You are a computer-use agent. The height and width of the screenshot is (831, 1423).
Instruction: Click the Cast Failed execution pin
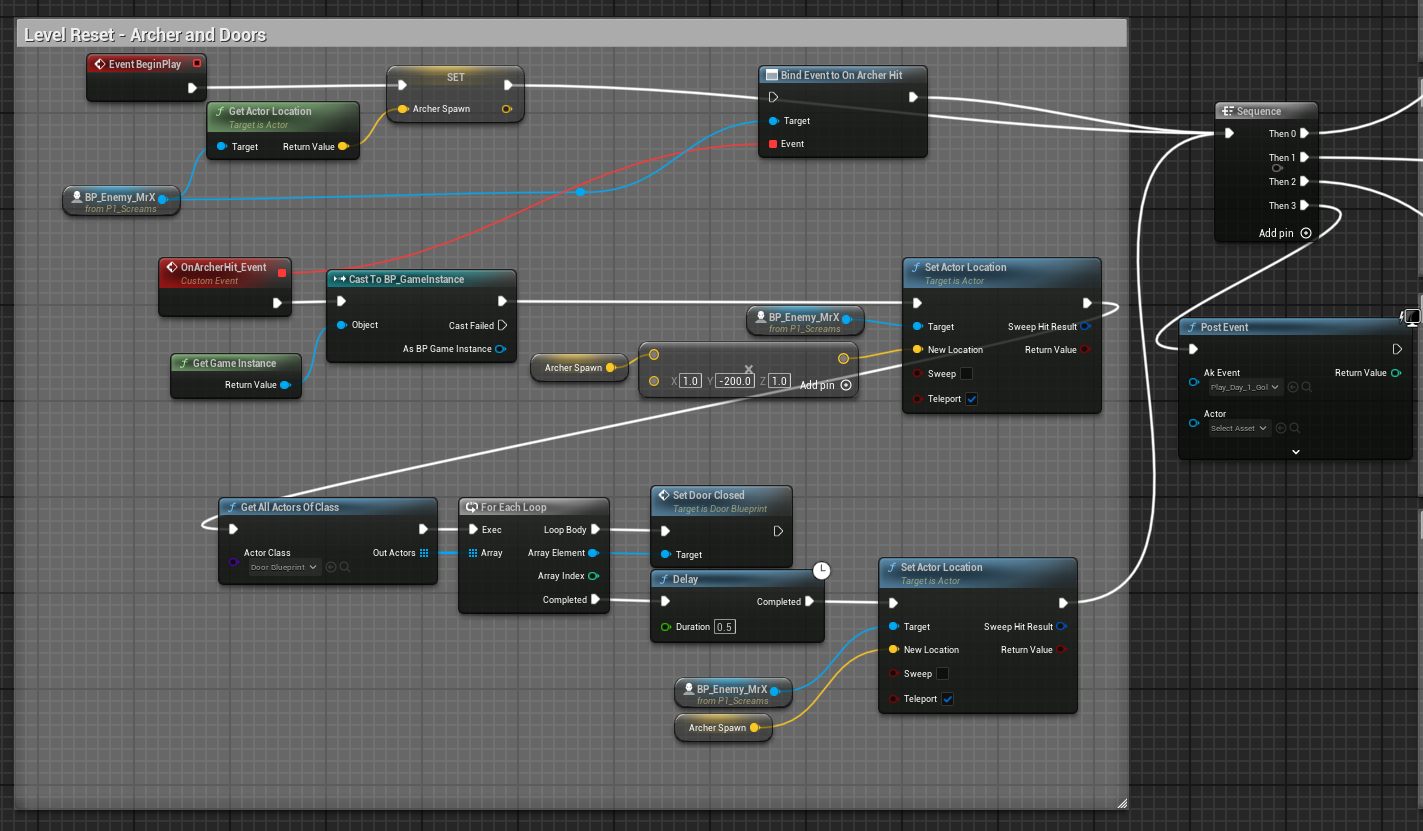click(x=502, y=325)
